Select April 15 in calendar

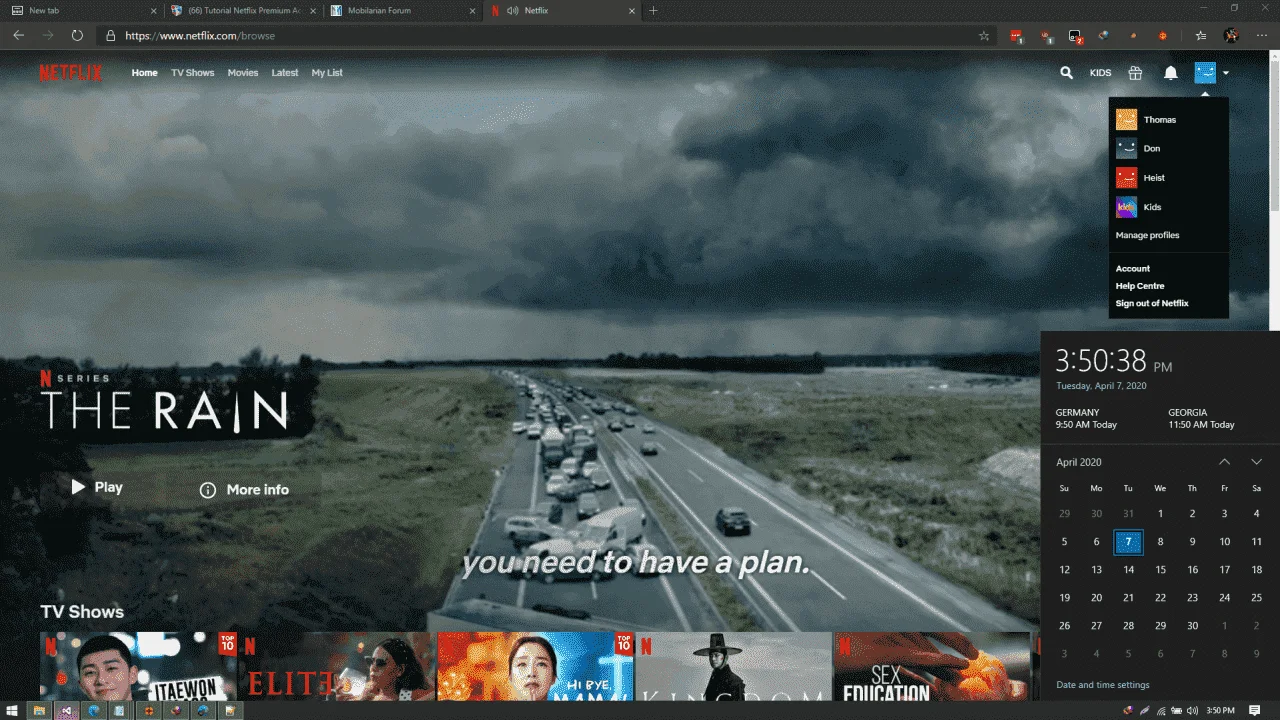[x=1160, y=570]
